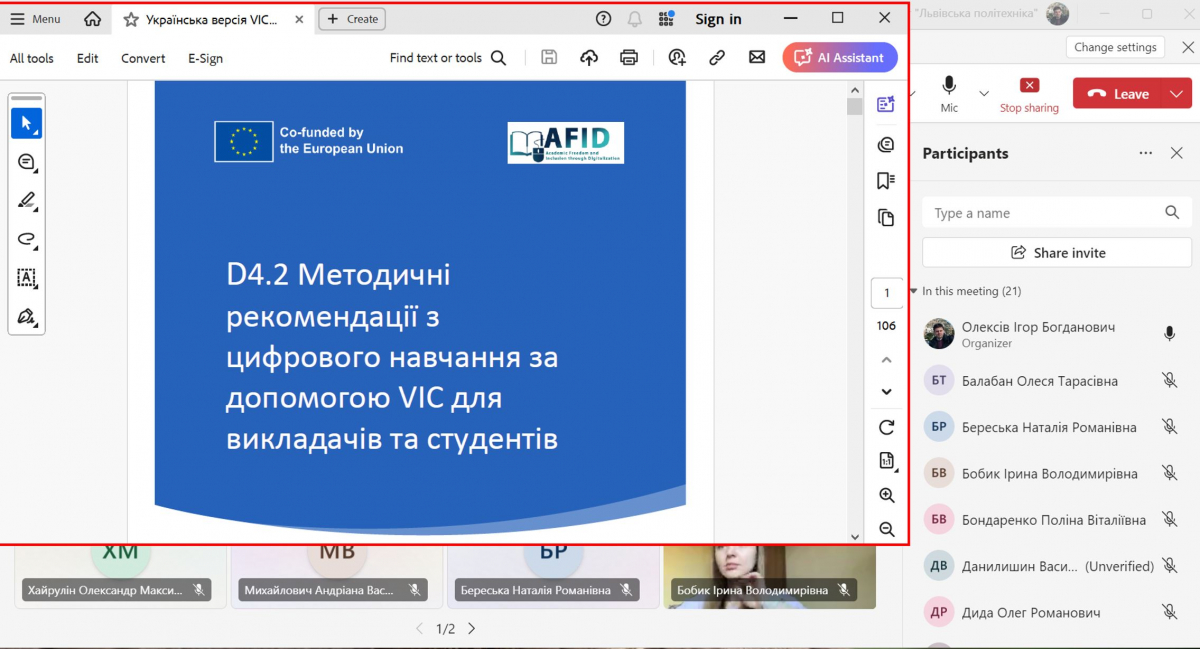Toggle your Mic in the meeting controls
Screen dimensions: 1200x649
click(949, 88)
